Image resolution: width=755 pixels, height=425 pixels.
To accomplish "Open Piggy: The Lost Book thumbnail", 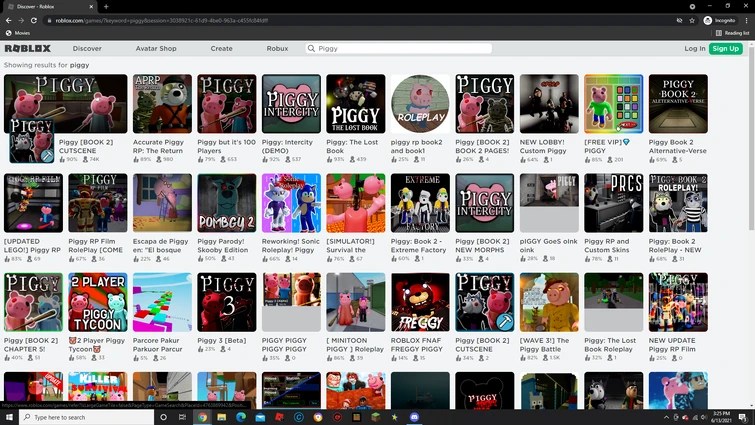I will 356,103.
